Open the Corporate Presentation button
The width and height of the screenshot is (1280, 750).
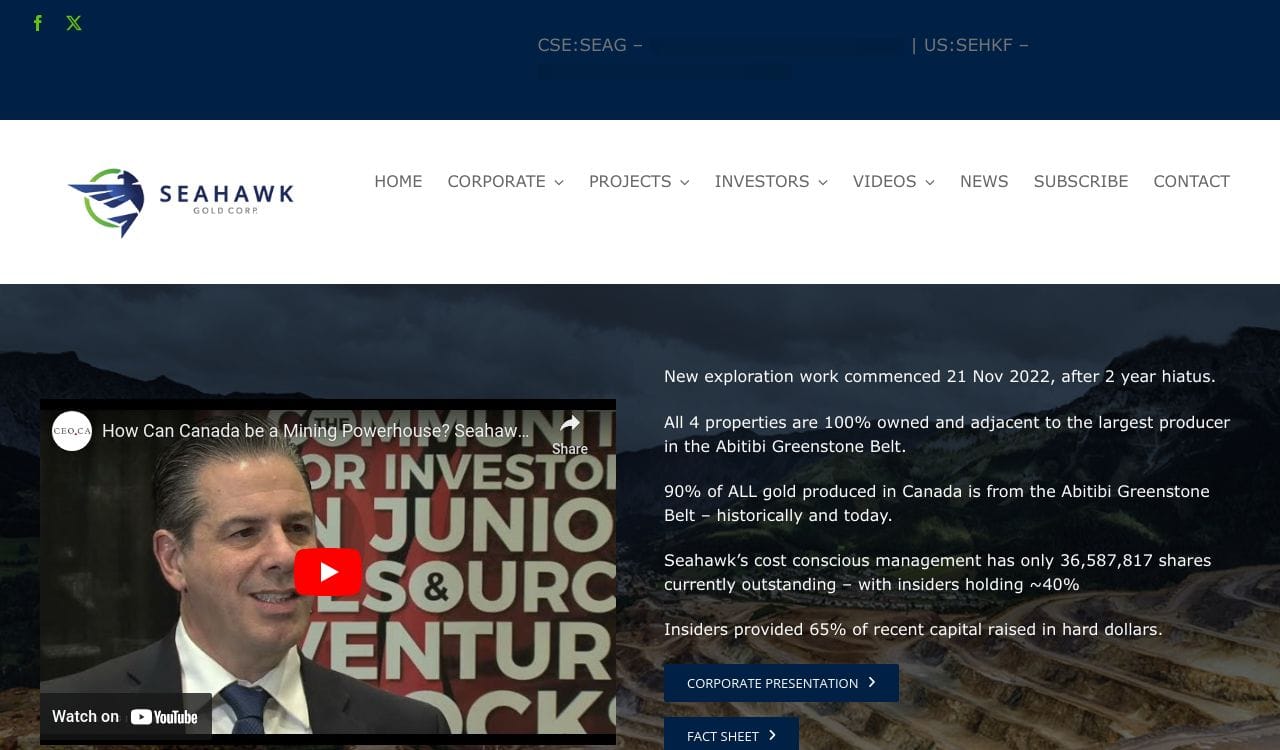[x=781, y=683]
